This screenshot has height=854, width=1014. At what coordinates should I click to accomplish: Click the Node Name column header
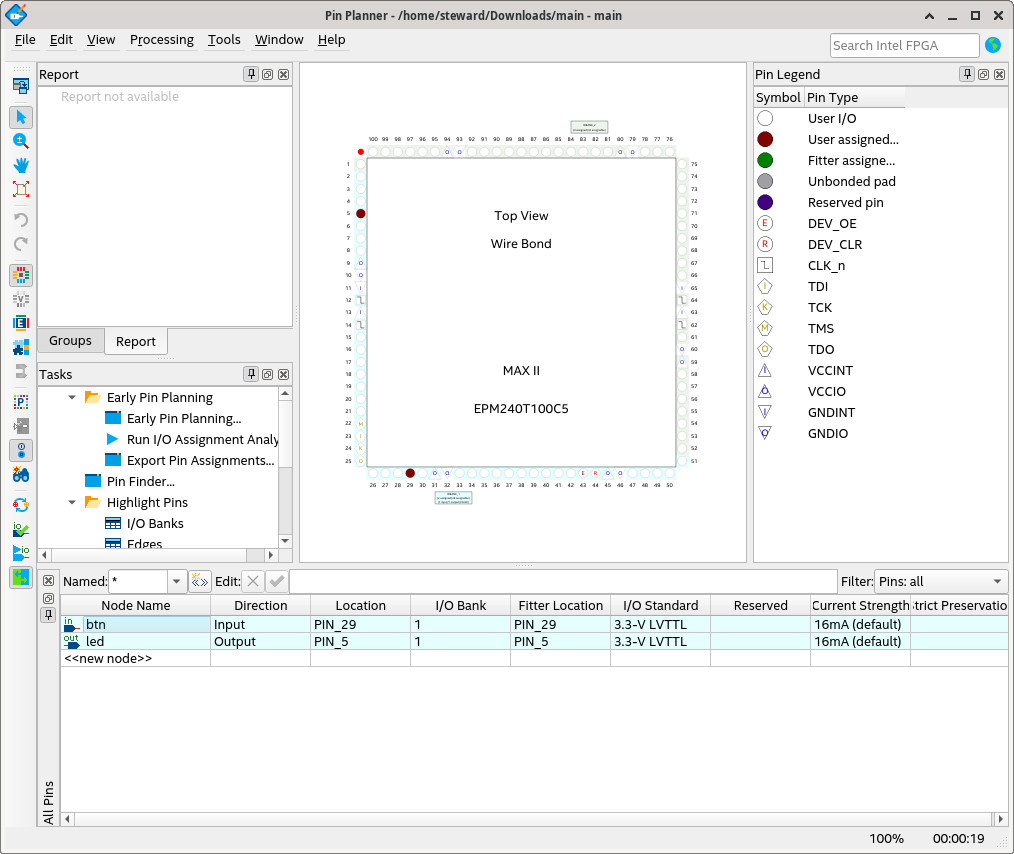tap(136, 606)
